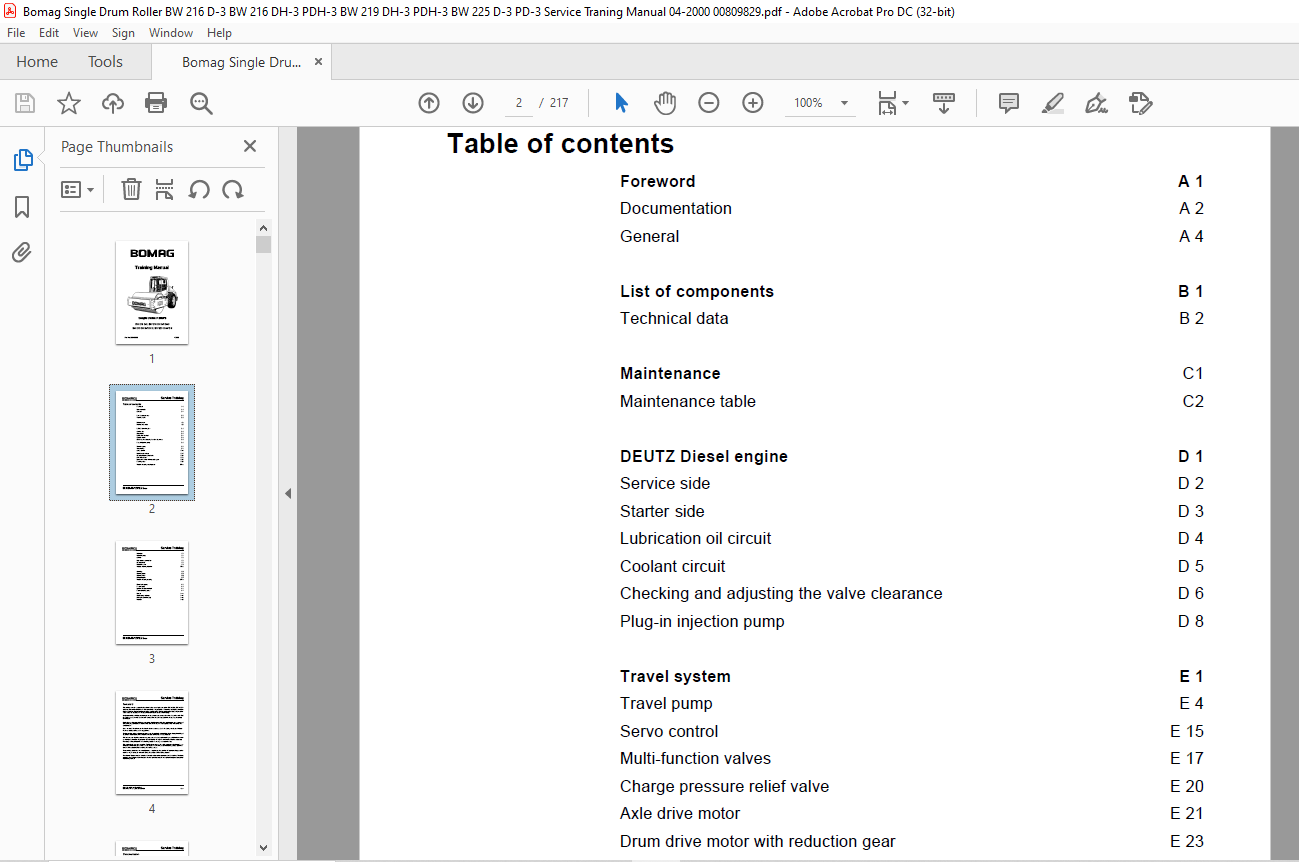The image size is (1299, 862).
Task: Open the Help menu
Action: point(219,33)
